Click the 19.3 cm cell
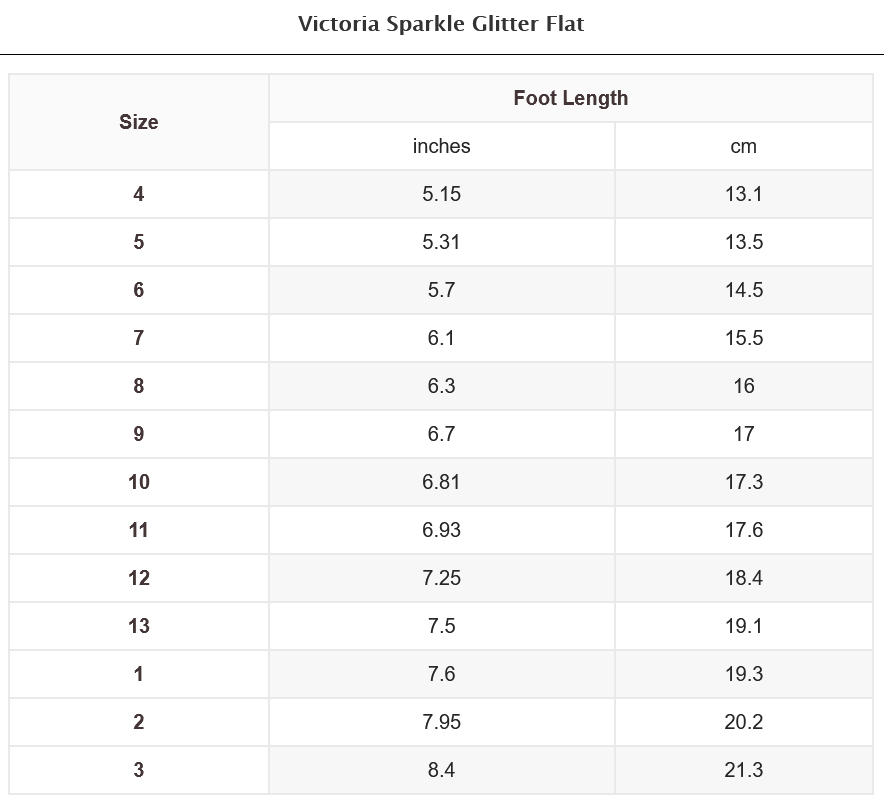The height and width of the screenshot is (804, 884). pos(743,674)
